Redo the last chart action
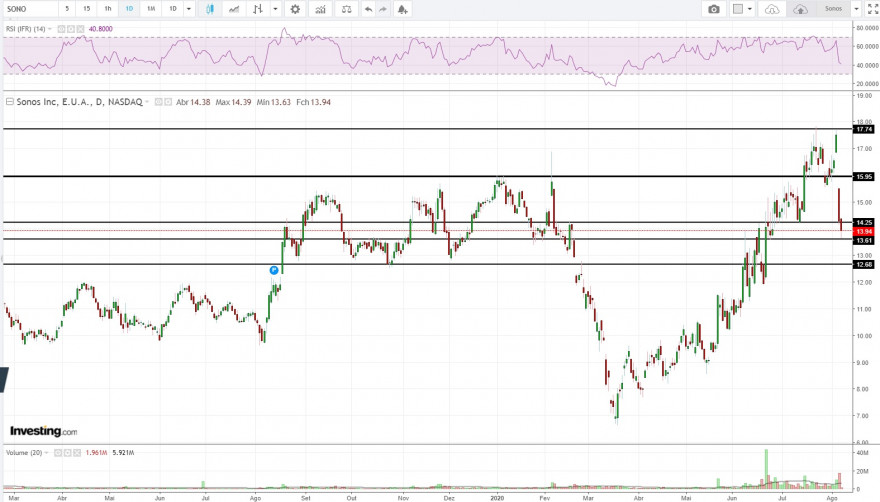Image resolution: width=880 pixels, height=502 pixels. click(x=383, y=9)
